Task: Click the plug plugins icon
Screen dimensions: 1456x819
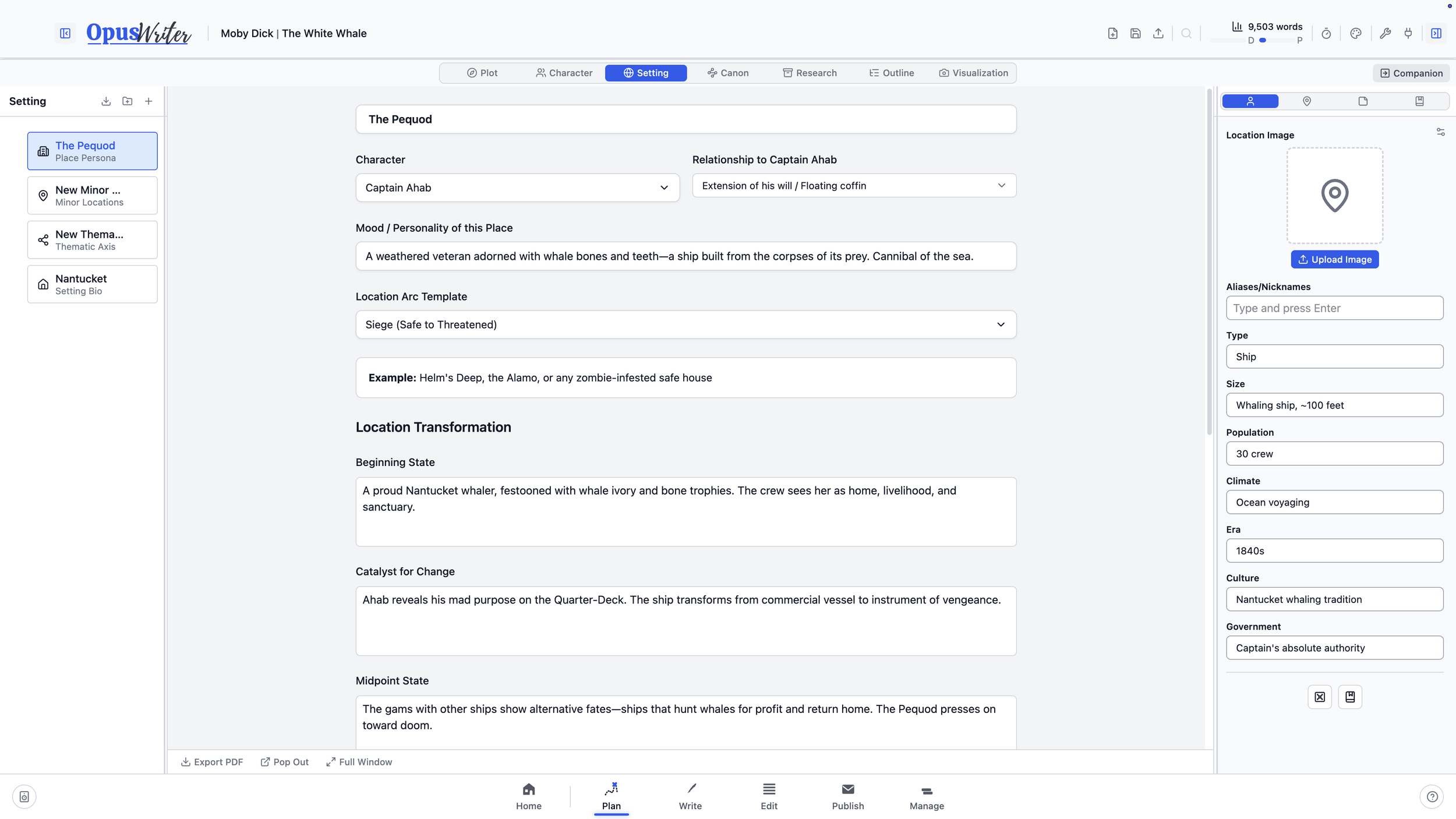Action: 1408,33
